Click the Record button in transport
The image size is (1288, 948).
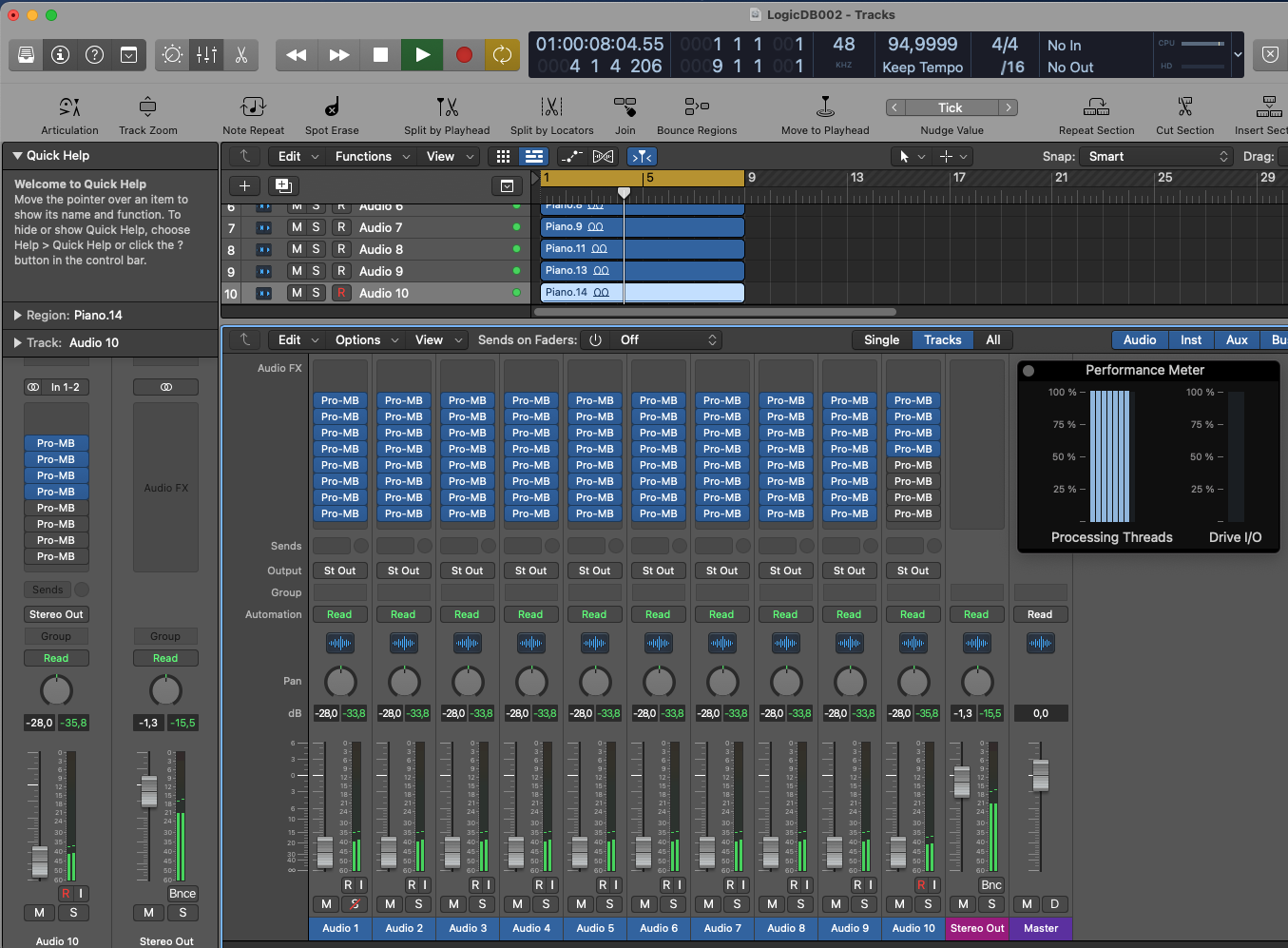(464, 55)
